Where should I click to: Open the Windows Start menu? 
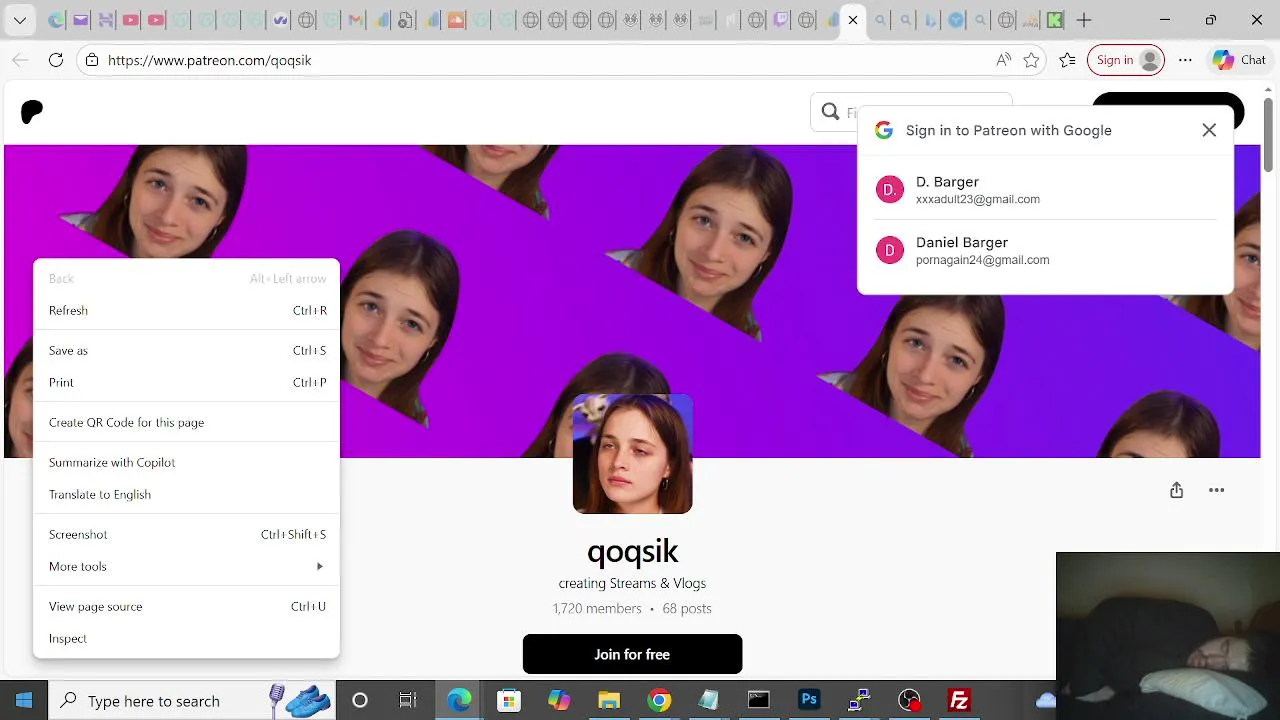pos(24,700)
